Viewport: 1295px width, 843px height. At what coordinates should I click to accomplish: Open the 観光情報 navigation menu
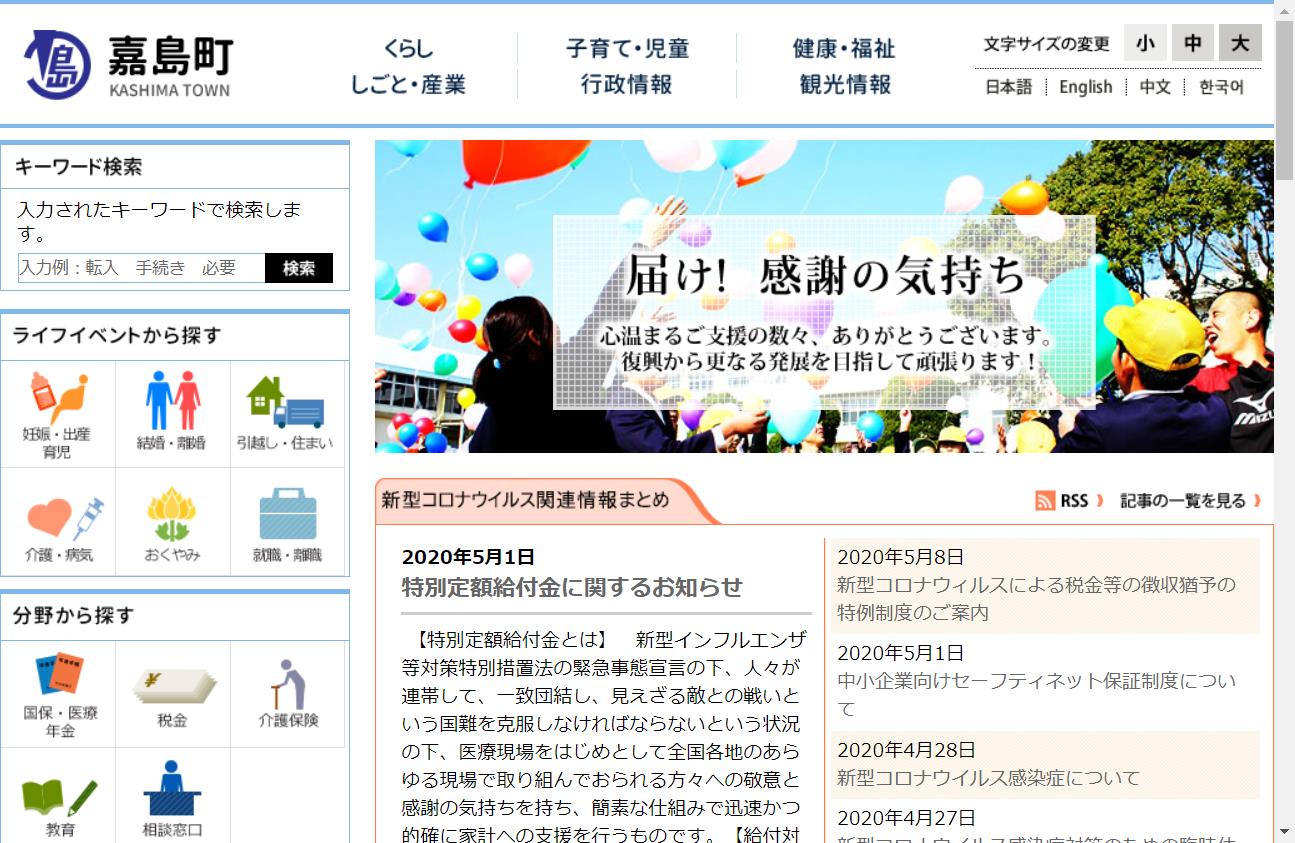[x=845, y=85]
